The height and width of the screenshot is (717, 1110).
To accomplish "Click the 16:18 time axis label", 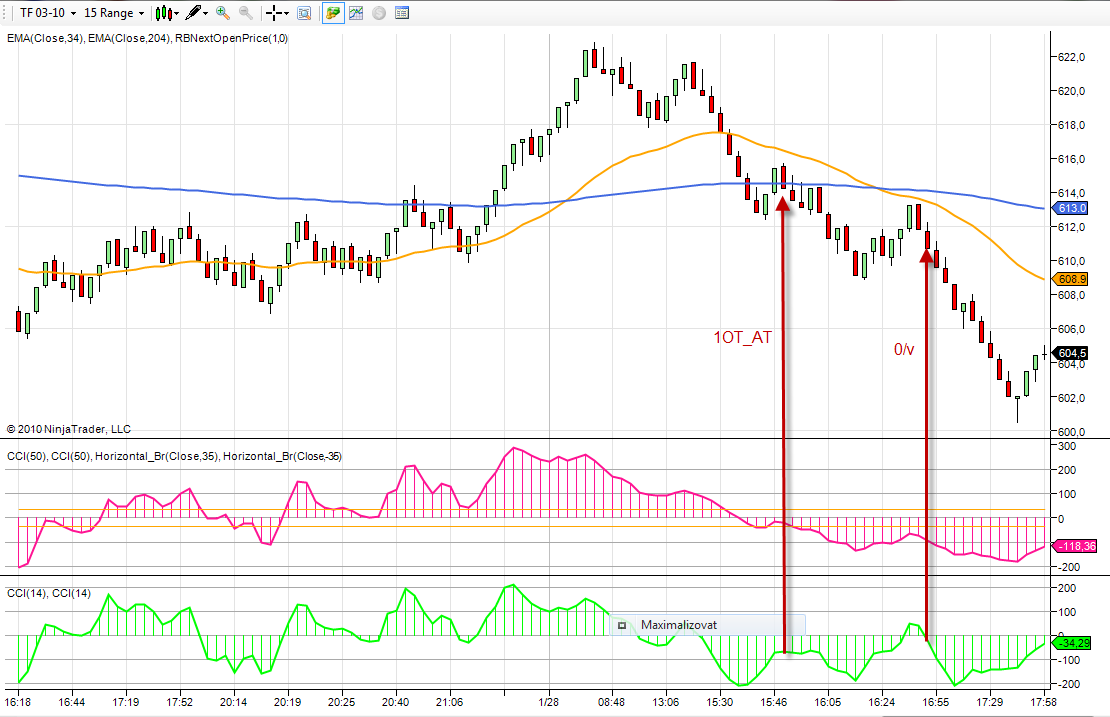I will coord(18,702).
